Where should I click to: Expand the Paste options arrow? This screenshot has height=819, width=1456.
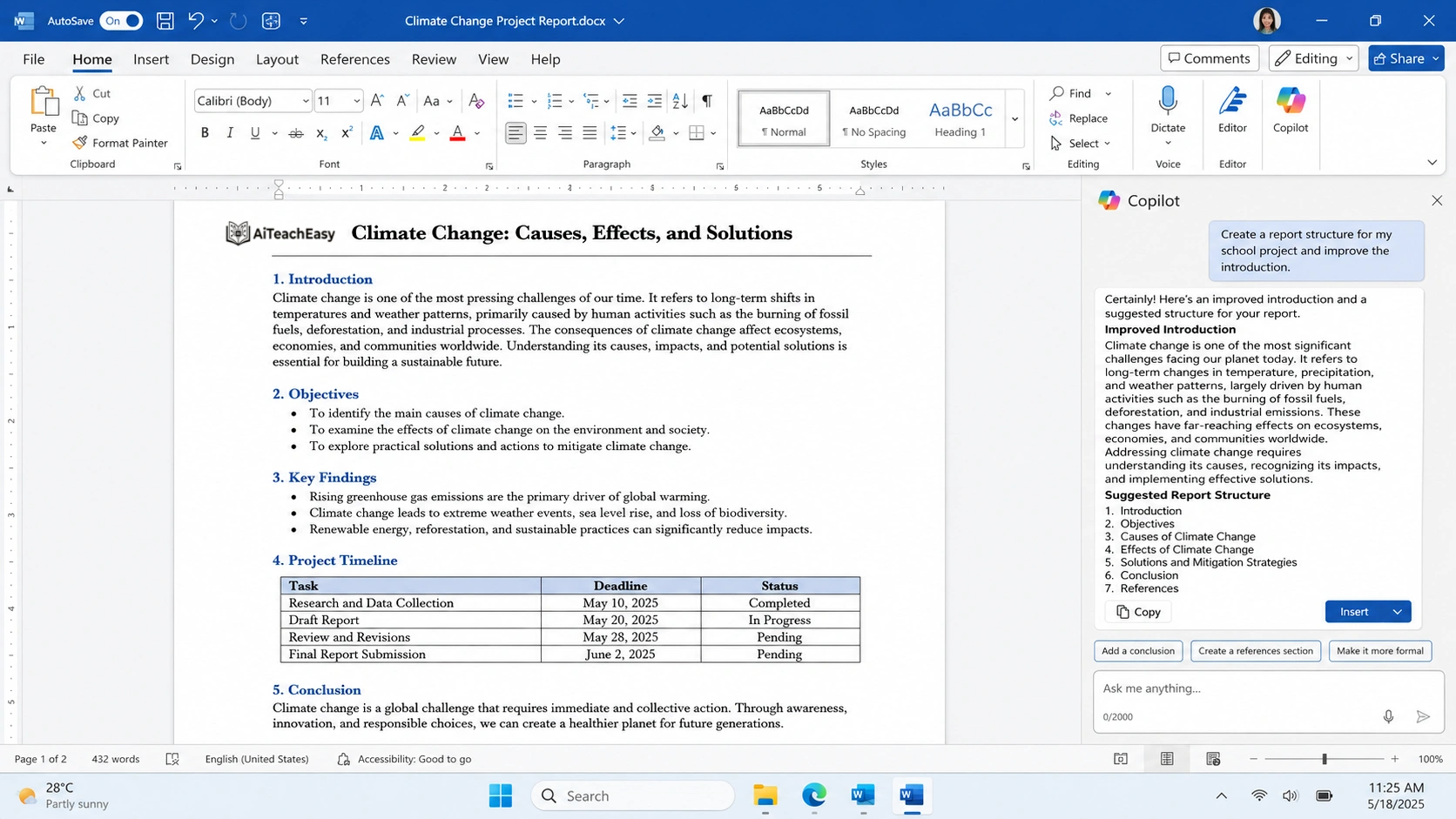coord(43,143)
